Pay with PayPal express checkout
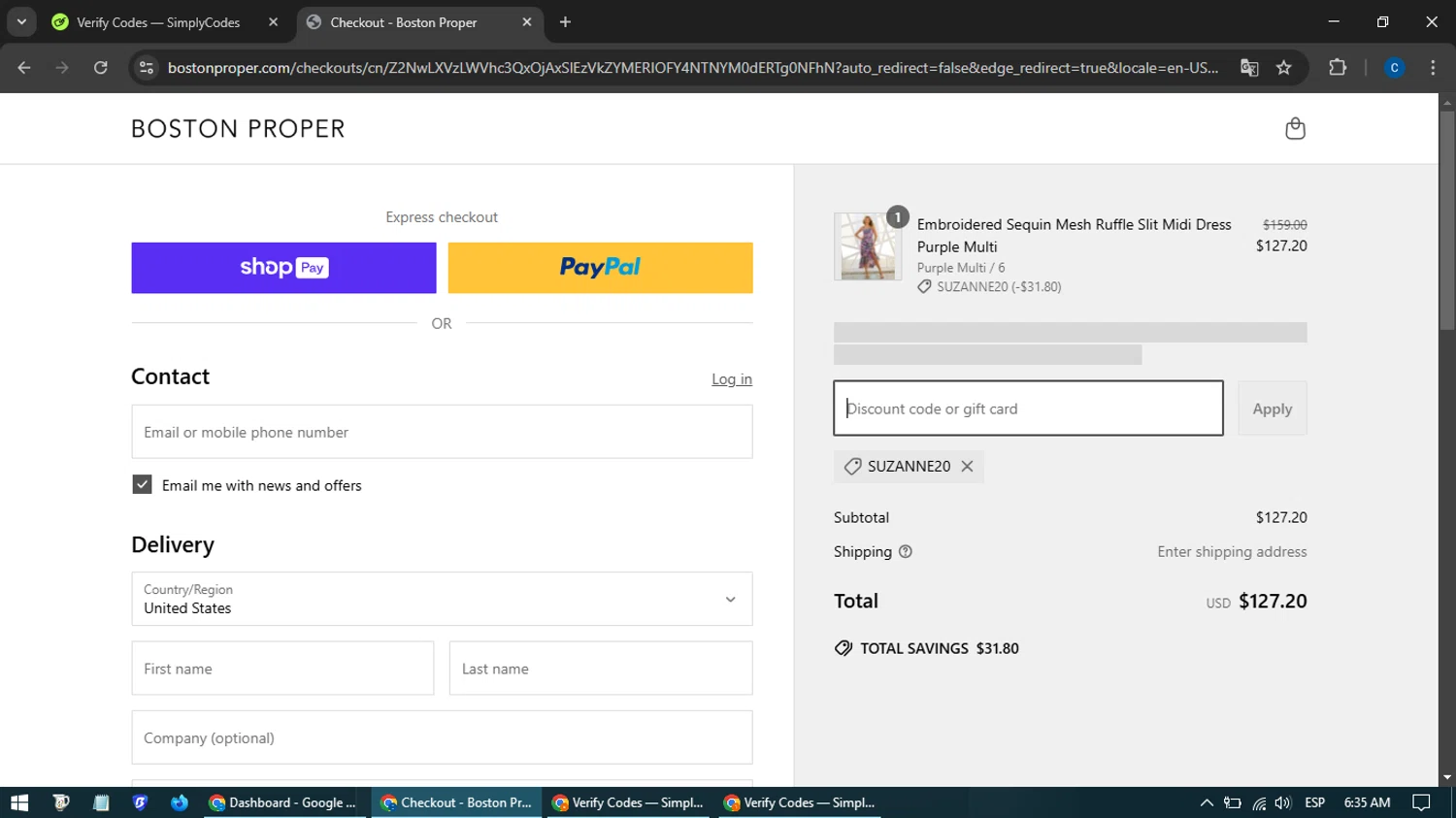Viewport: 1456px width, 818px height. click(x=600, y=268)
